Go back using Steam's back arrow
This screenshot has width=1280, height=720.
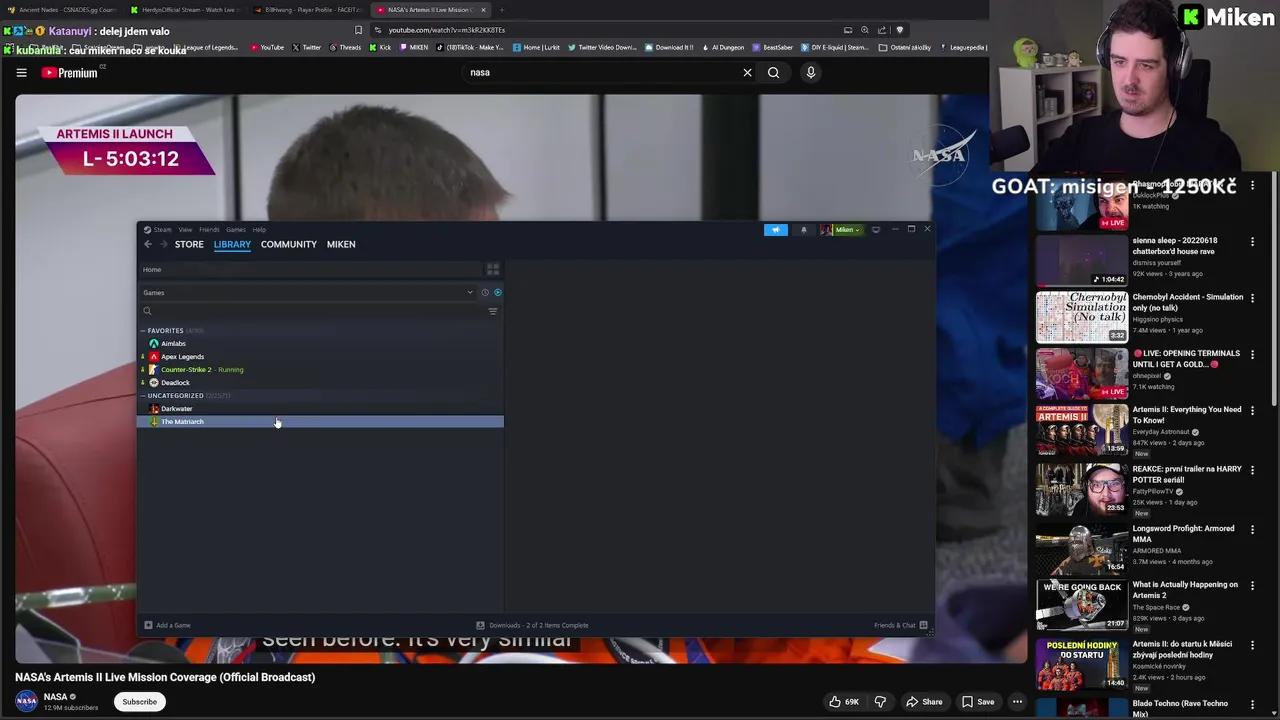click(148, 244)
